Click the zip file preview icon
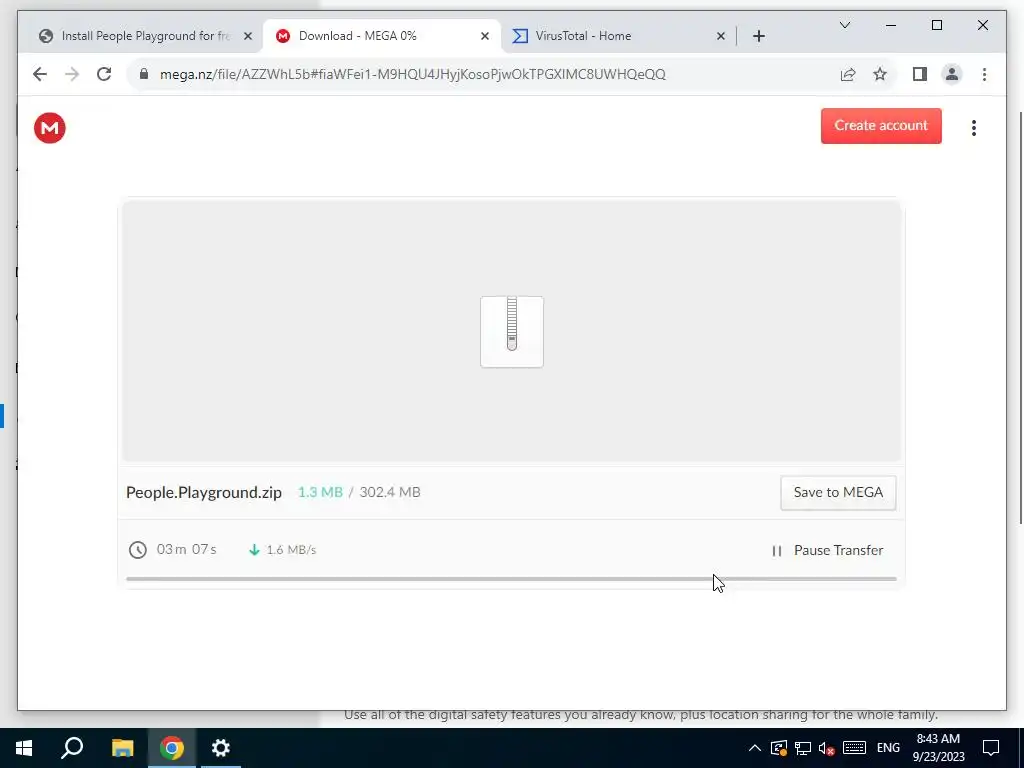Screen dimensions: 1024x768 point(511,332)
